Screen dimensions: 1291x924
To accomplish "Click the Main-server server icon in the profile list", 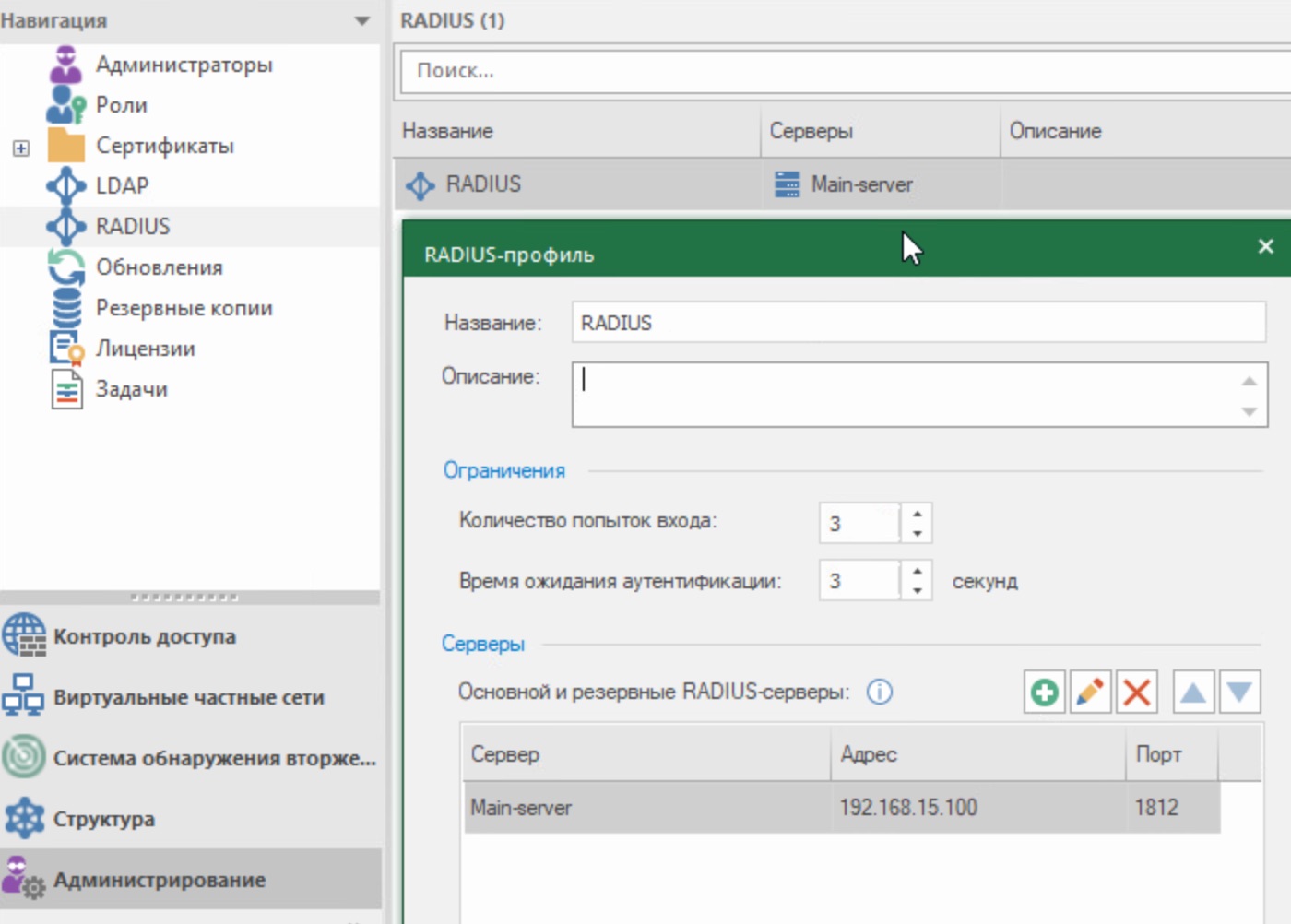I will (x=788, y=184).
